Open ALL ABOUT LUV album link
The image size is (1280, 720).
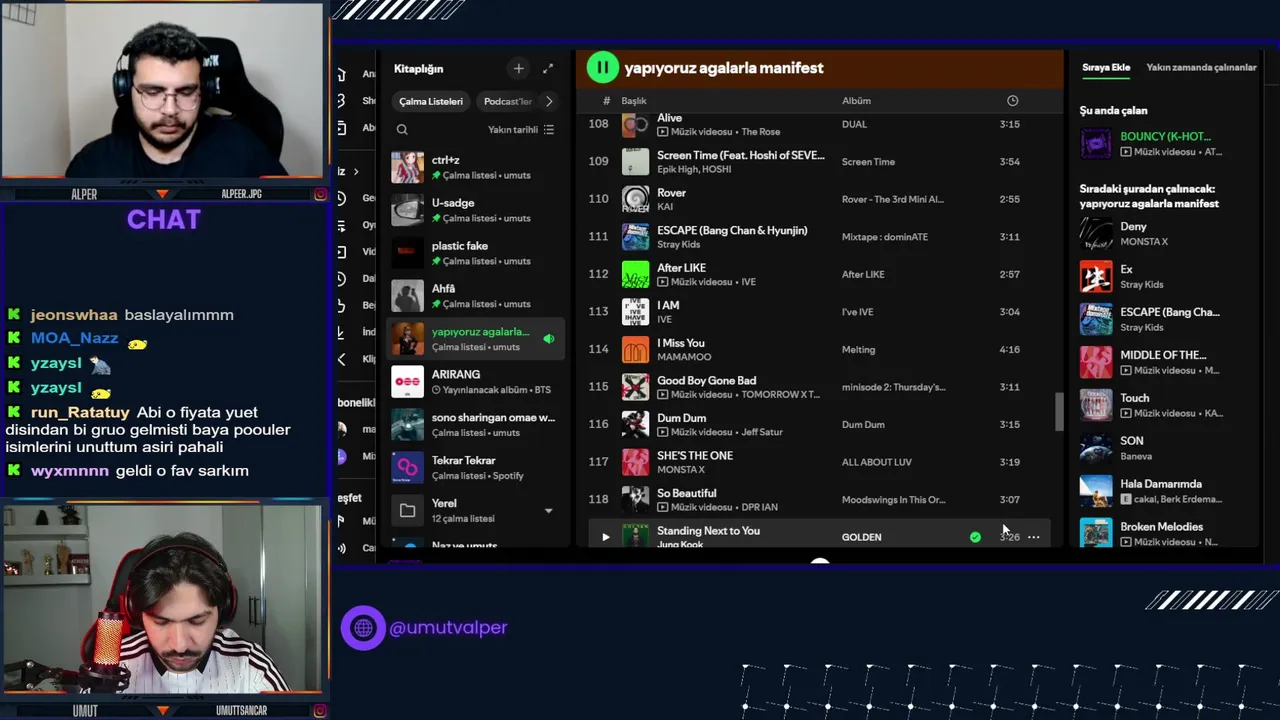click(876, 462)
